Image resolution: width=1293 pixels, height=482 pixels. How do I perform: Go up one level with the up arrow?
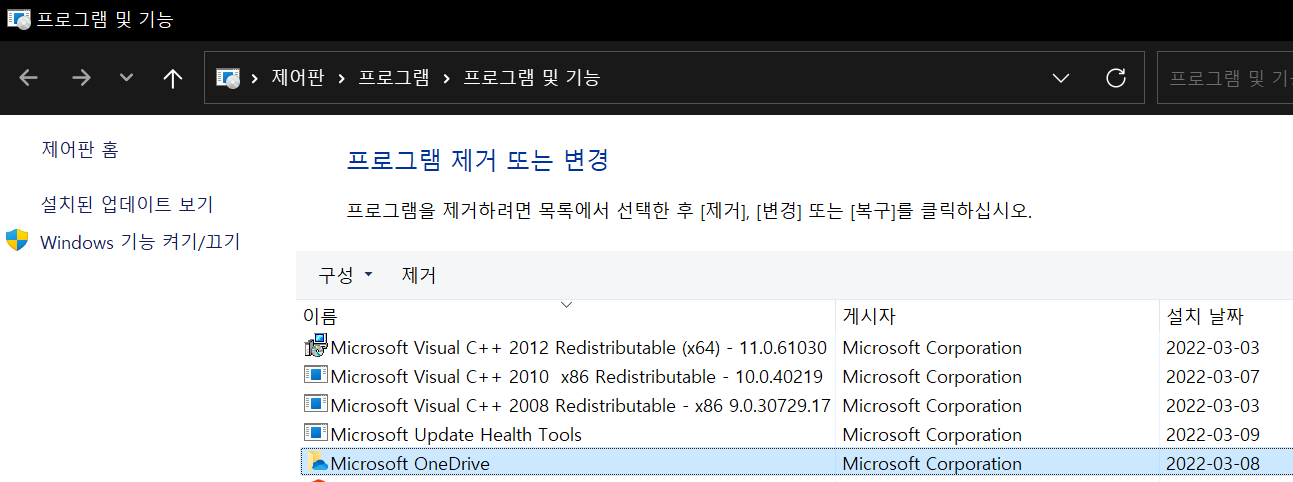172,78
